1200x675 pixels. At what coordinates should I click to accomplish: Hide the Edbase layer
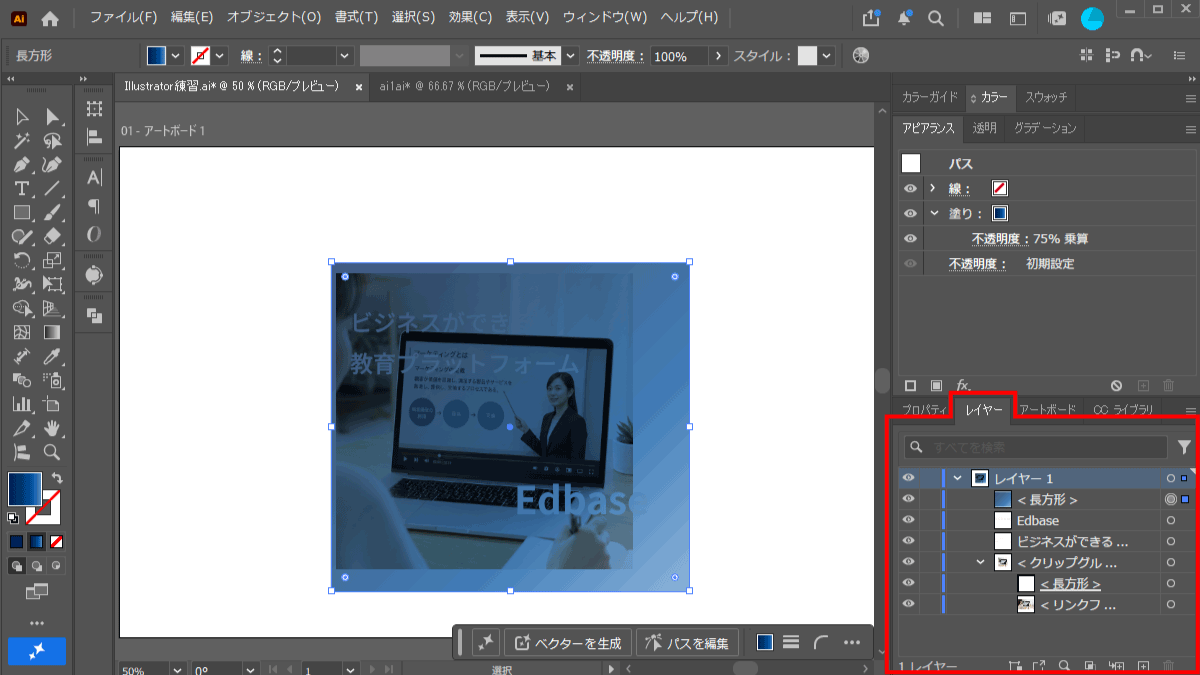tap(909, 520)
